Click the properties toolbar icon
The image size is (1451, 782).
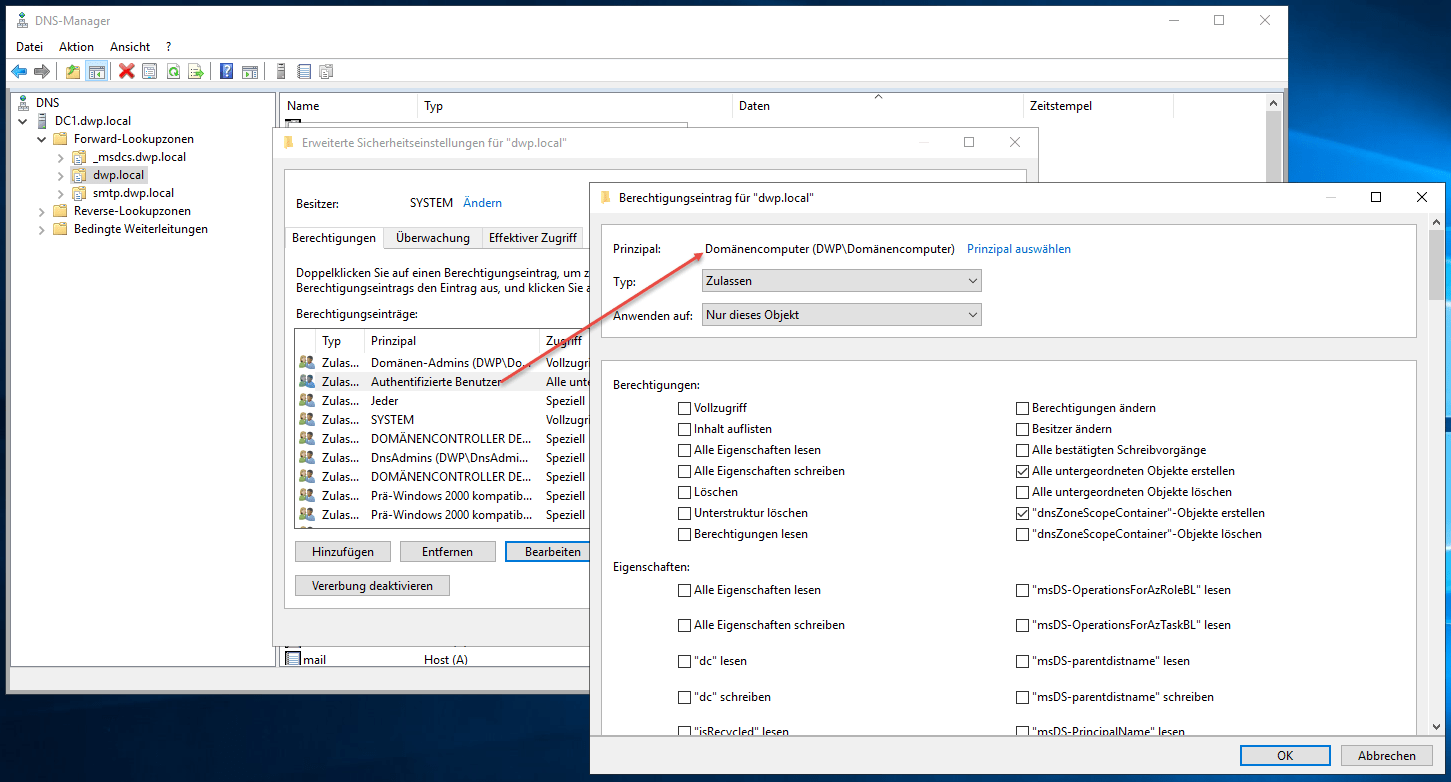pyautogui.click(x=150, y=71)
